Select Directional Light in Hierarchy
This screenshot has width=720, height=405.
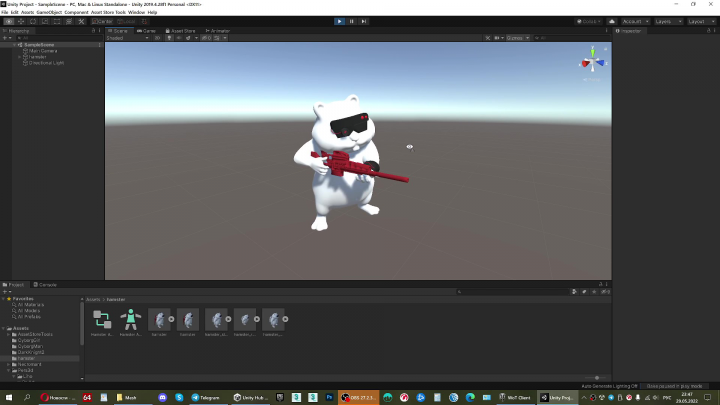(x=46, y=63)
